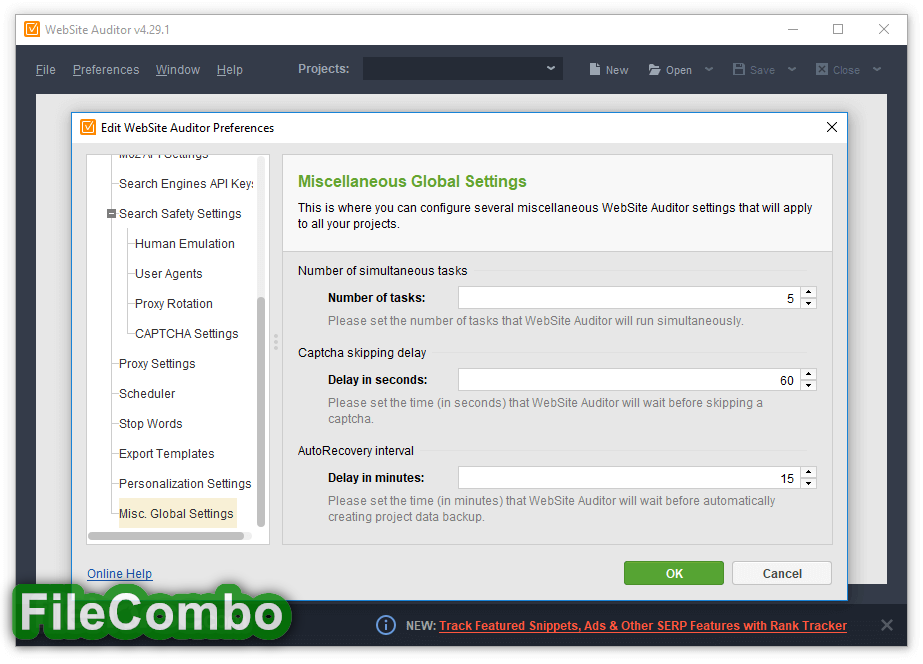Image resolution: width=923 pixels, height=664 pixels.
Task: Select CAPTCHA Settings item
Action: pyautogui.click(x=187, y=334)
